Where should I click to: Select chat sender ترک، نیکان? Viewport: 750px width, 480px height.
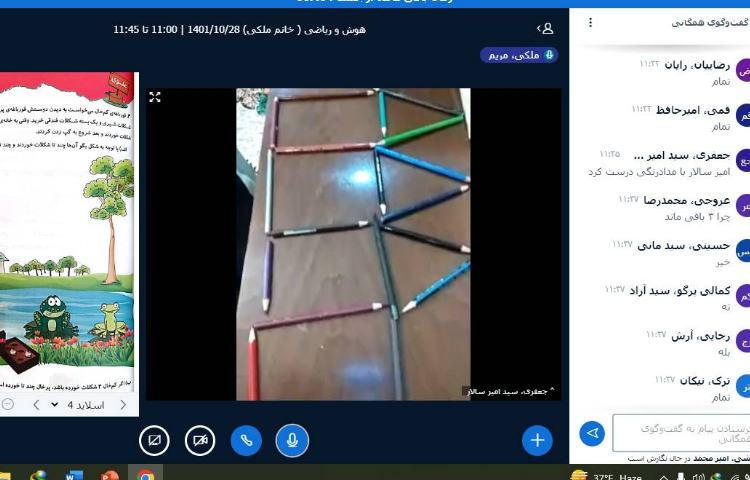pos(705,381)
